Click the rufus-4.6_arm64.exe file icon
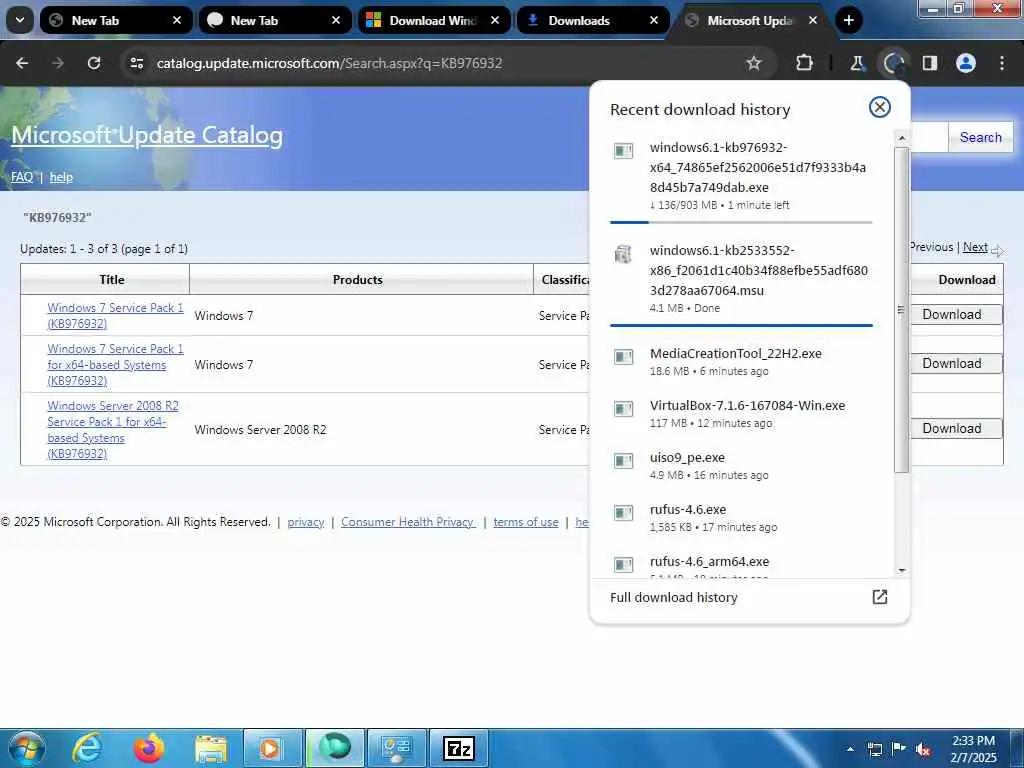 (624, 564)
